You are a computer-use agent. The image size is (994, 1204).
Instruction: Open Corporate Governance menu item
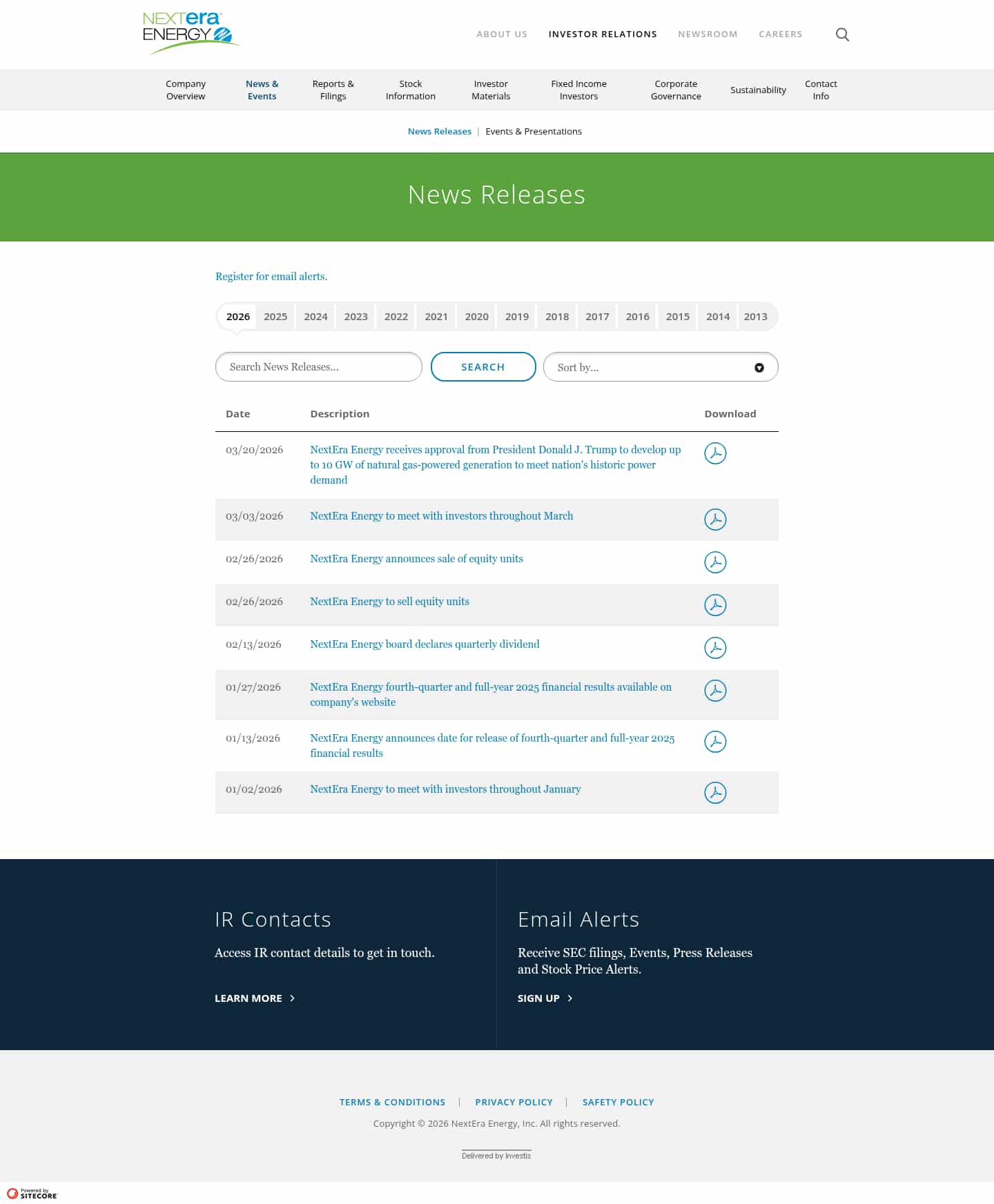(x=676, y=90)
